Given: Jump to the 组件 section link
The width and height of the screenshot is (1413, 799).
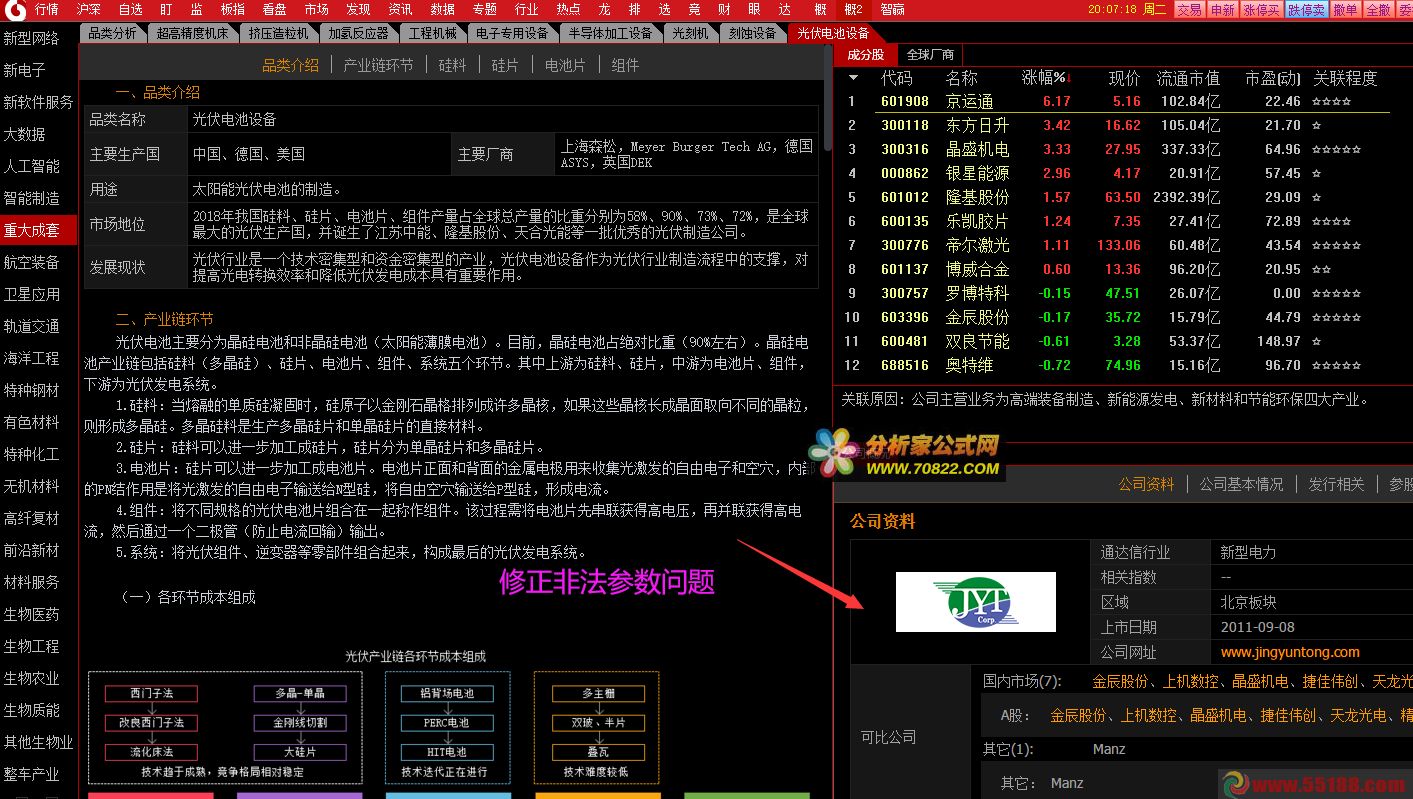Looking at the screenshot, I should click(x=625, y=65).
